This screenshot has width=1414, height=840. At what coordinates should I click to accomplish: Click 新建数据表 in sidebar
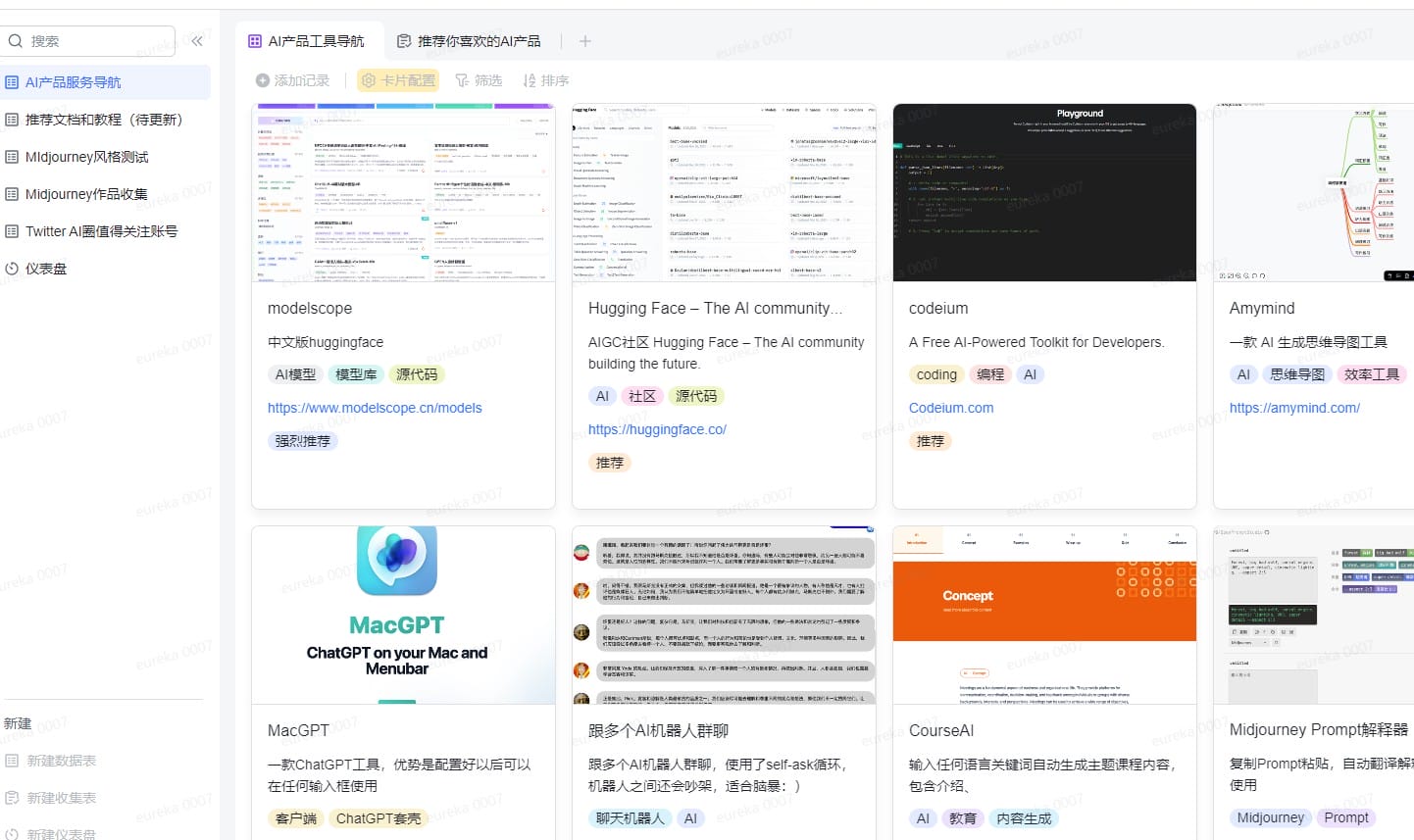(x=51, y=761)
